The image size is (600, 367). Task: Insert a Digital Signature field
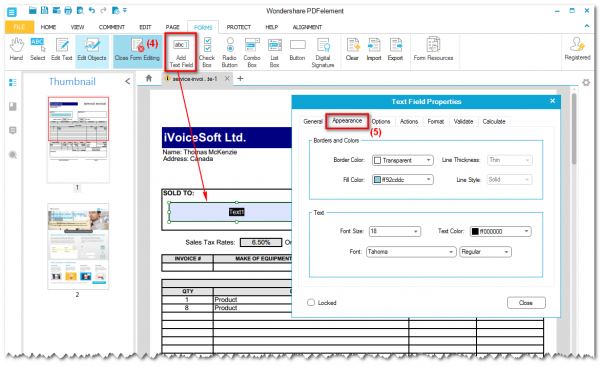tap(323, 52)
